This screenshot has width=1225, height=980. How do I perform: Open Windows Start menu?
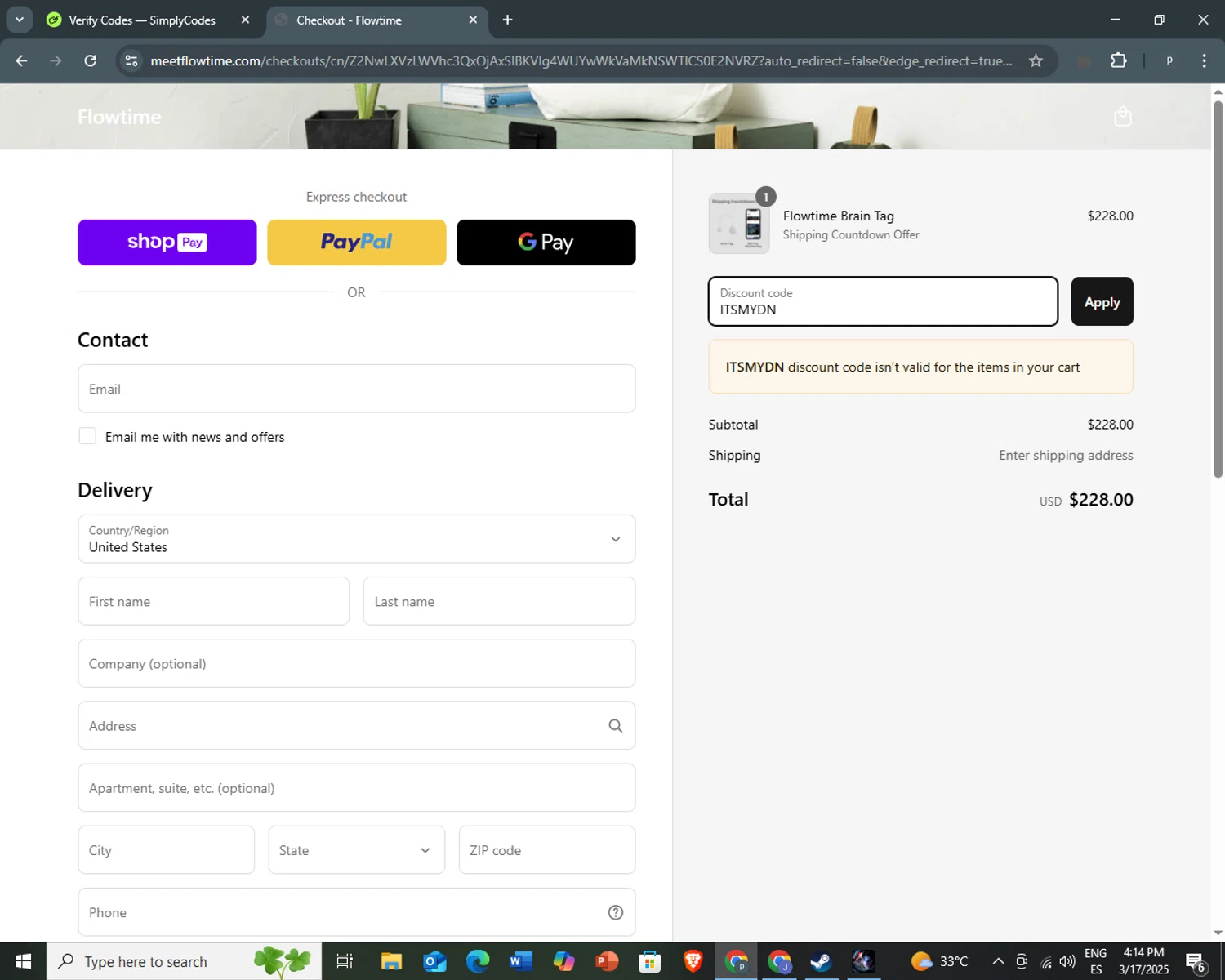(x=23, y=961)
